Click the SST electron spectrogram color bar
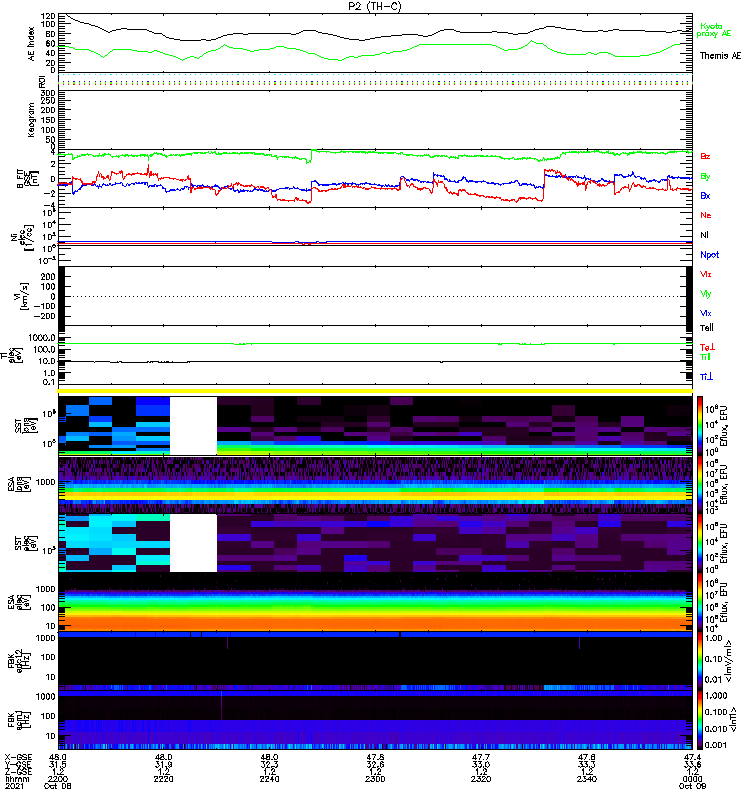 click(700, 543)
